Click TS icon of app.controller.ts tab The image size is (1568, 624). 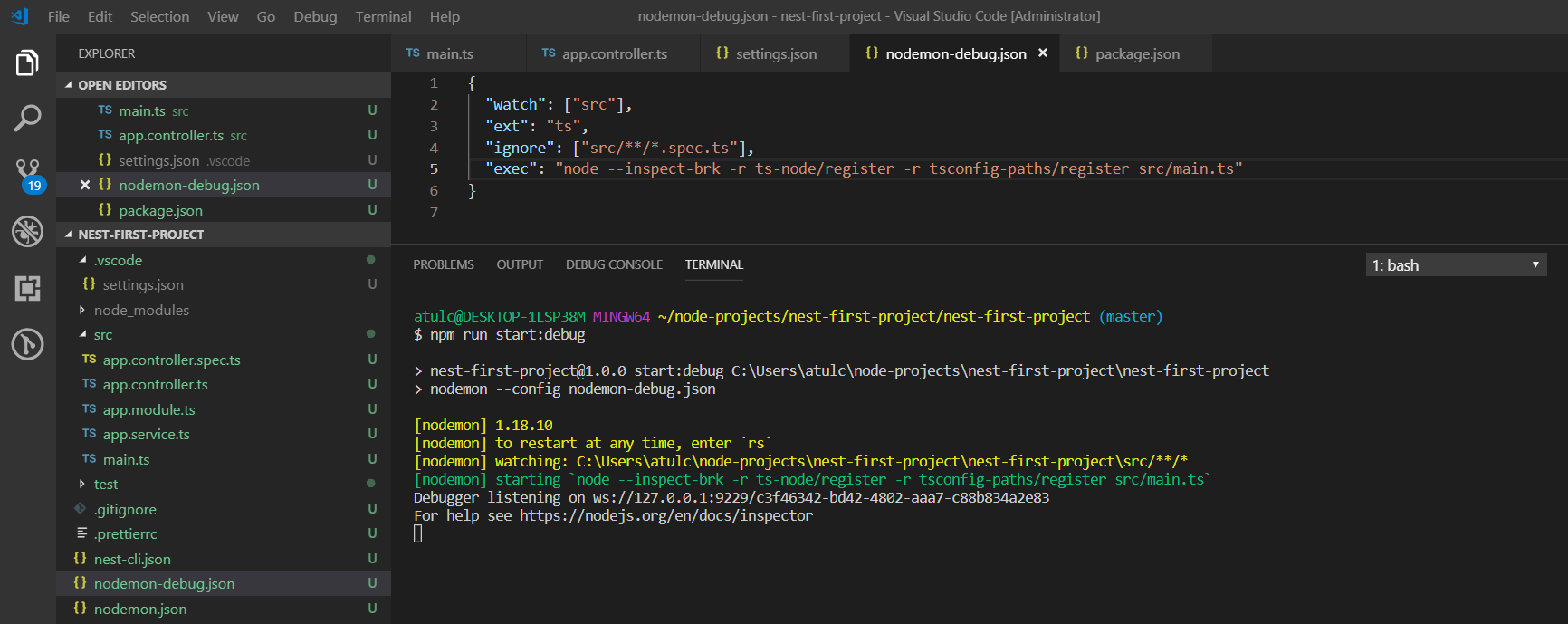(549, 53)
